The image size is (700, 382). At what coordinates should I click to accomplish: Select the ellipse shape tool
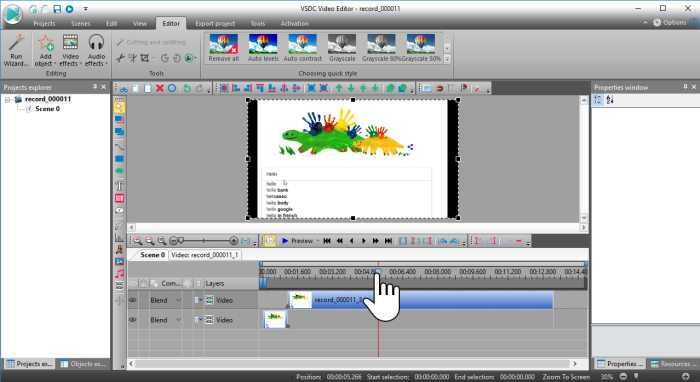click(x=119, y=171)
